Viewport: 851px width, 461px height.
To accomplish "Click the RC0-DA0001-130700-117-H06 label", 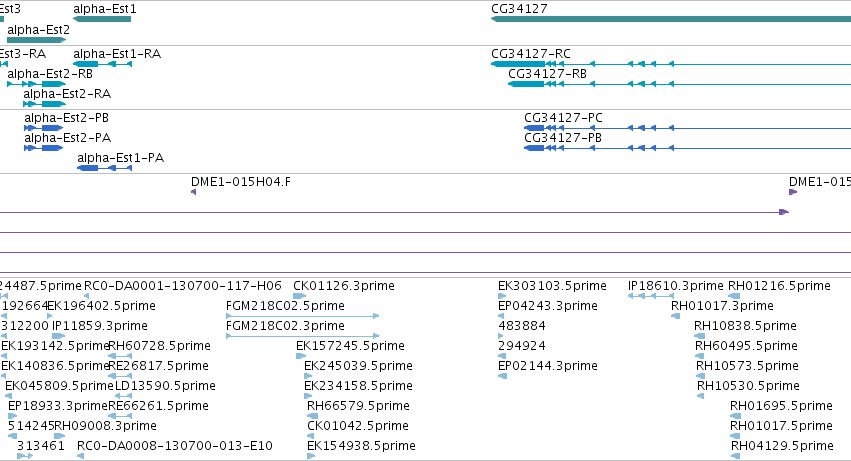I will [x=182, y=286].
